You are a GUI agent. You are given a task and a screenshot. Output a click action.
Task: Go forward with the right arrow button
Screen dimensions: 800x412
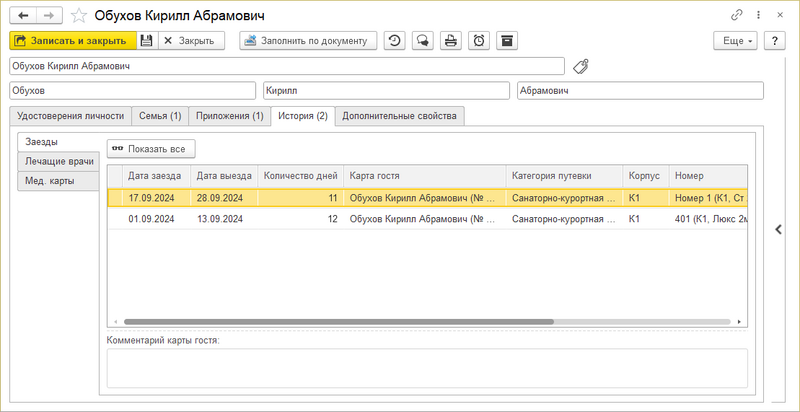(x=50, y=15)
